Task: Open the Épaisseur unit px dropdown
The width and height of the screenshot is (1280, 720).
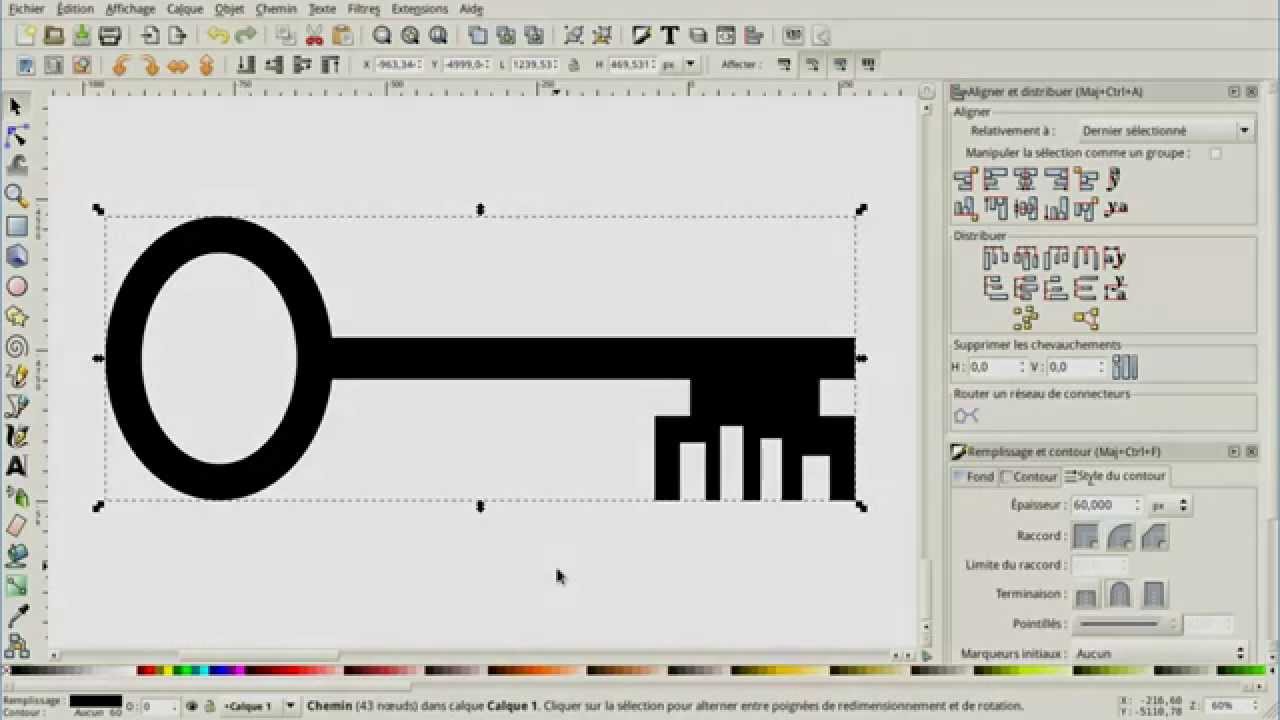Action: pyautogui.click(x=1169, y=506)
